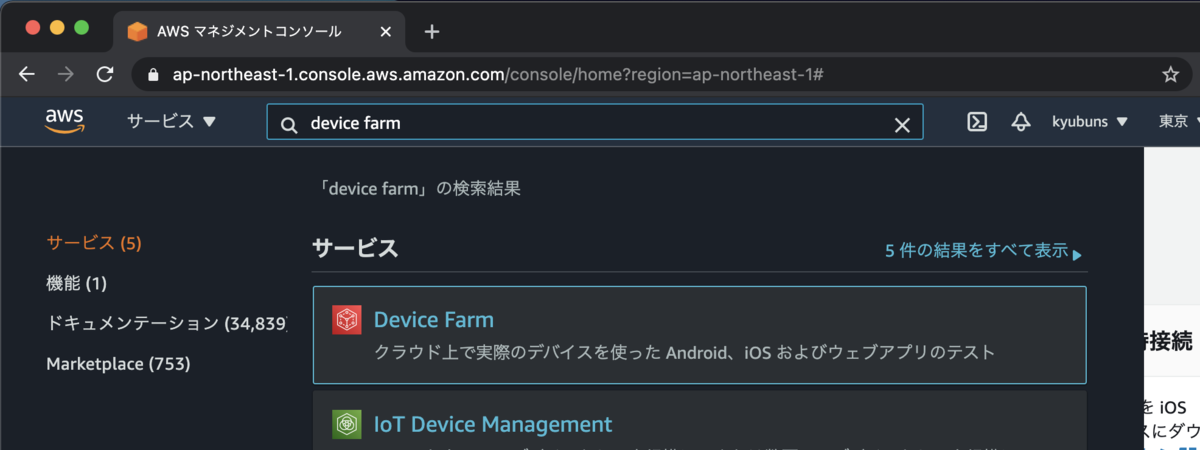Open the 東京 region dropdown
Image resolution: width=1200 pixels, height=450 pixels.
(1178, 122)
